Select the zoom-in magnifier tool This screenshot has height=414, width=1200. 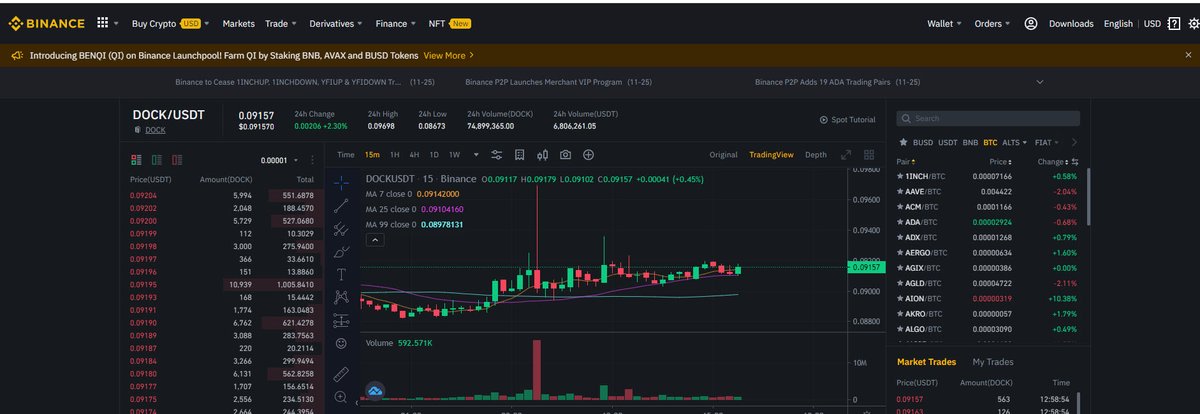click(x=341, y=397)
